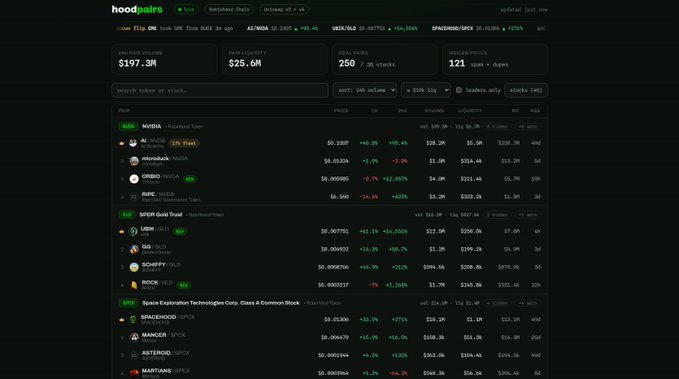Screen dimensions: 679x379
Task: Click the NVIDIA group title
Action: [x=152, y=126]
